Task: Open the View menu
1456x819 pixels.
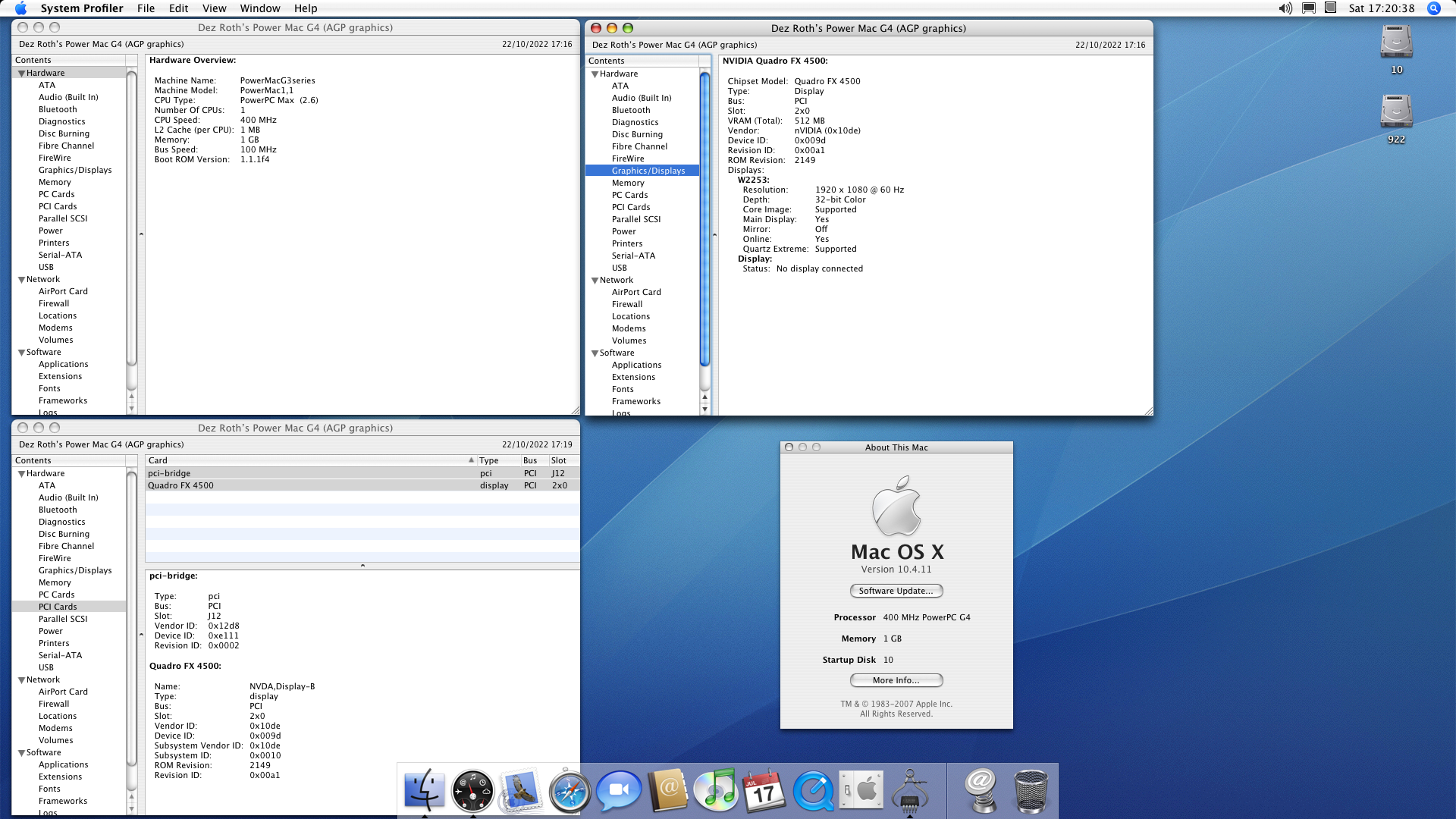Action: pyautogui.click(x=214, y=8)
